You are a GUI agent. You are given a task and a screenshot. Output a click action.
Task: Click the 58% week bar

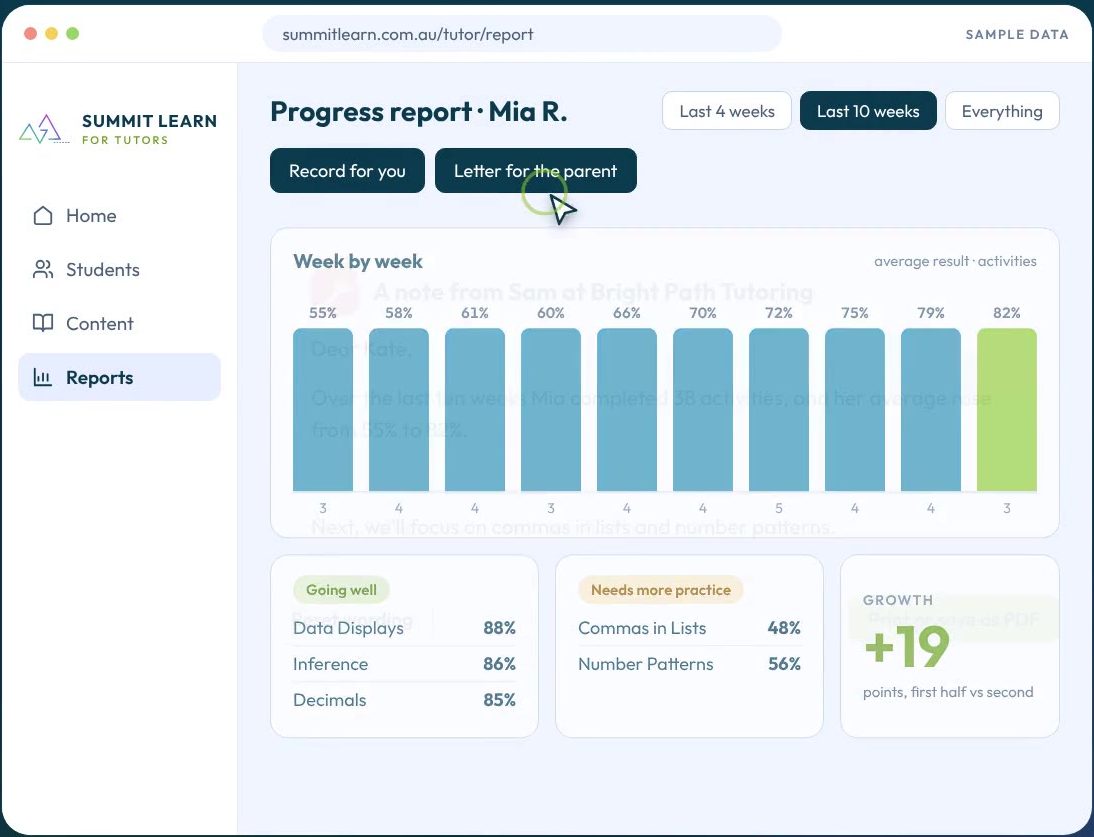398,410
